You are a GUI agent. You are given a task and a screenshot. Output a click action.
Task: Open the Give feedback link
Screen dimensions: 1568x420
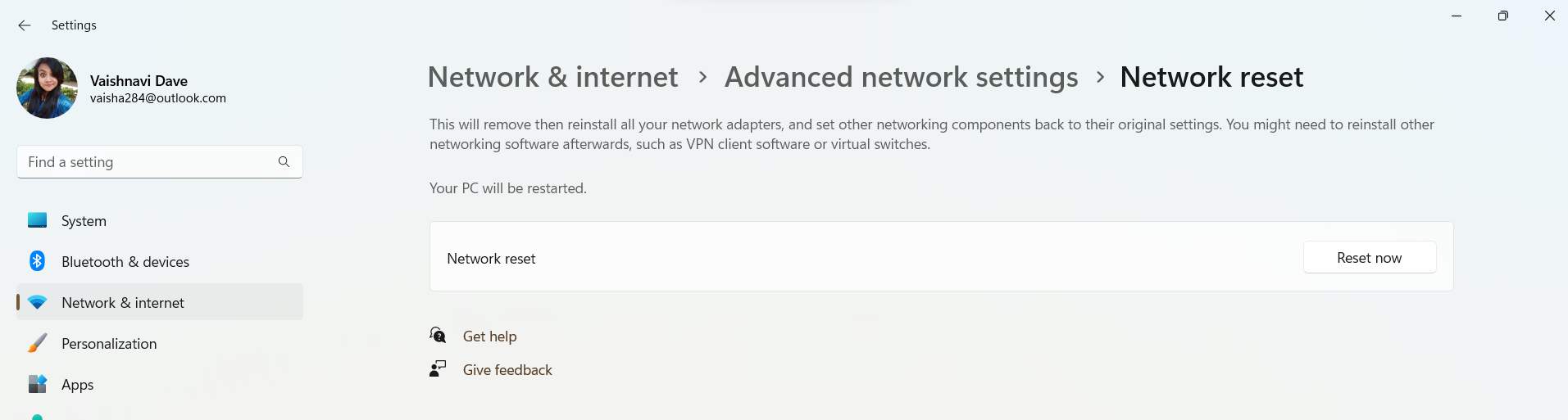[507, 370]
